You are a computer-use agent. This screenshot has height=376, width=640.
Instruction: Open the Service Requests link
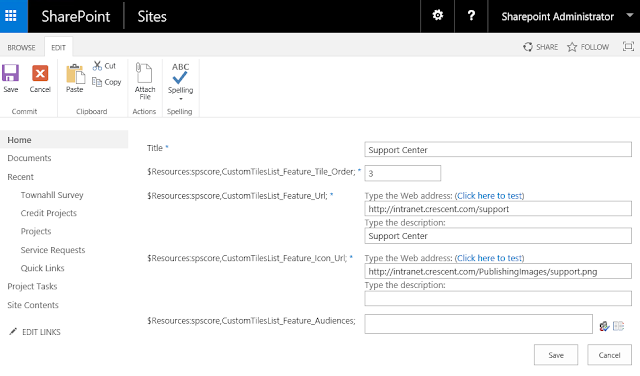coord(53,250)
